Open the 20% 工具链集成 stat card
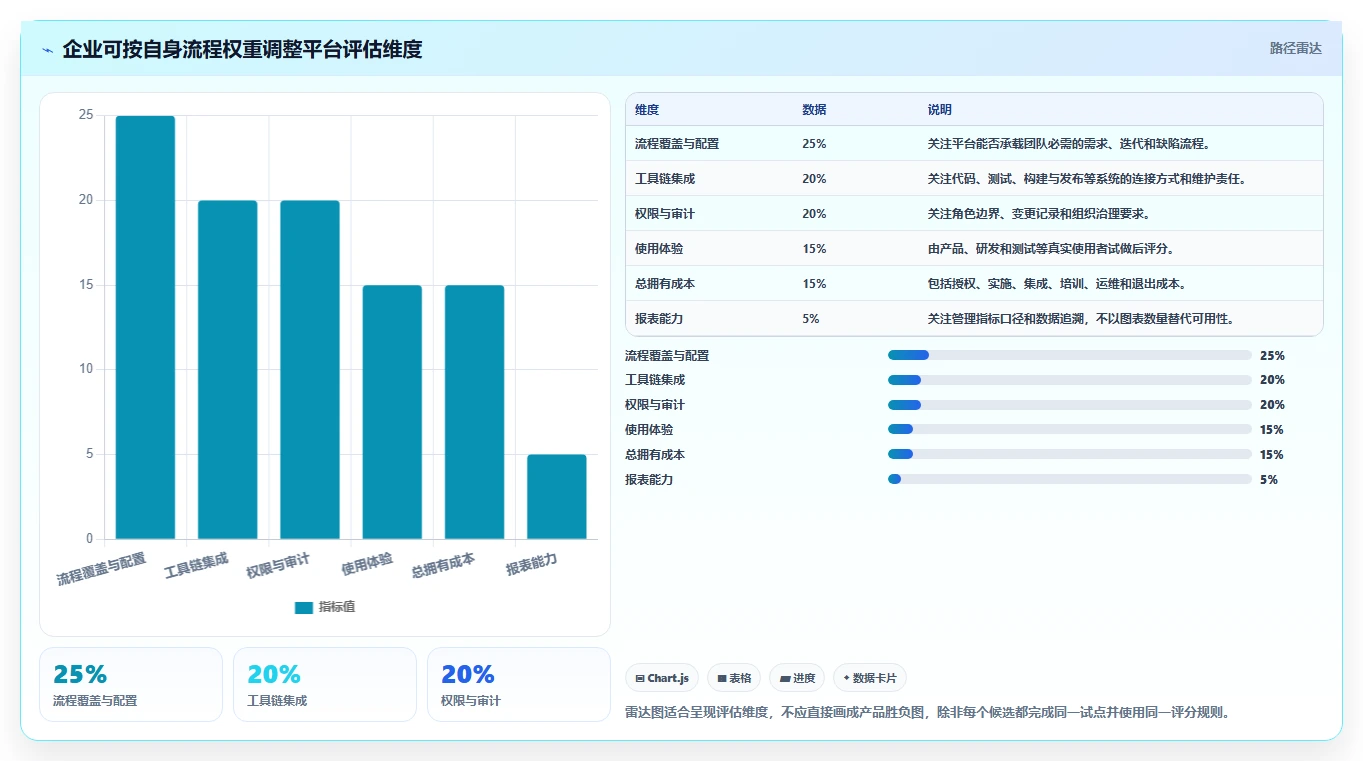 325,684
